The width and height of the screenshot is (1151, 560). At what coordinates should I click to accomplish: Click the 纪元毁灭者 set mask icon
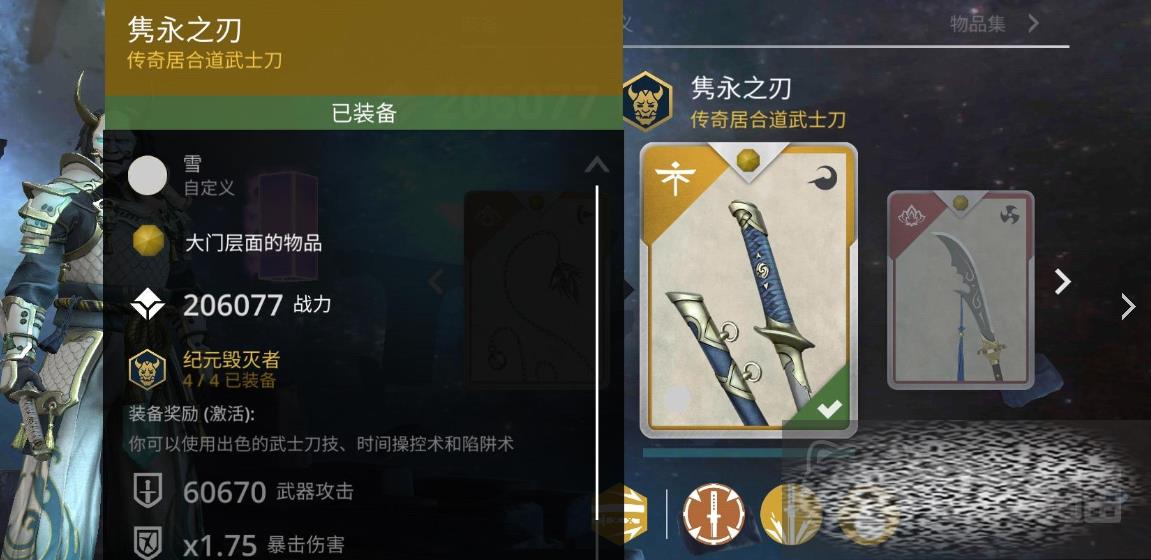coord(148,369)
